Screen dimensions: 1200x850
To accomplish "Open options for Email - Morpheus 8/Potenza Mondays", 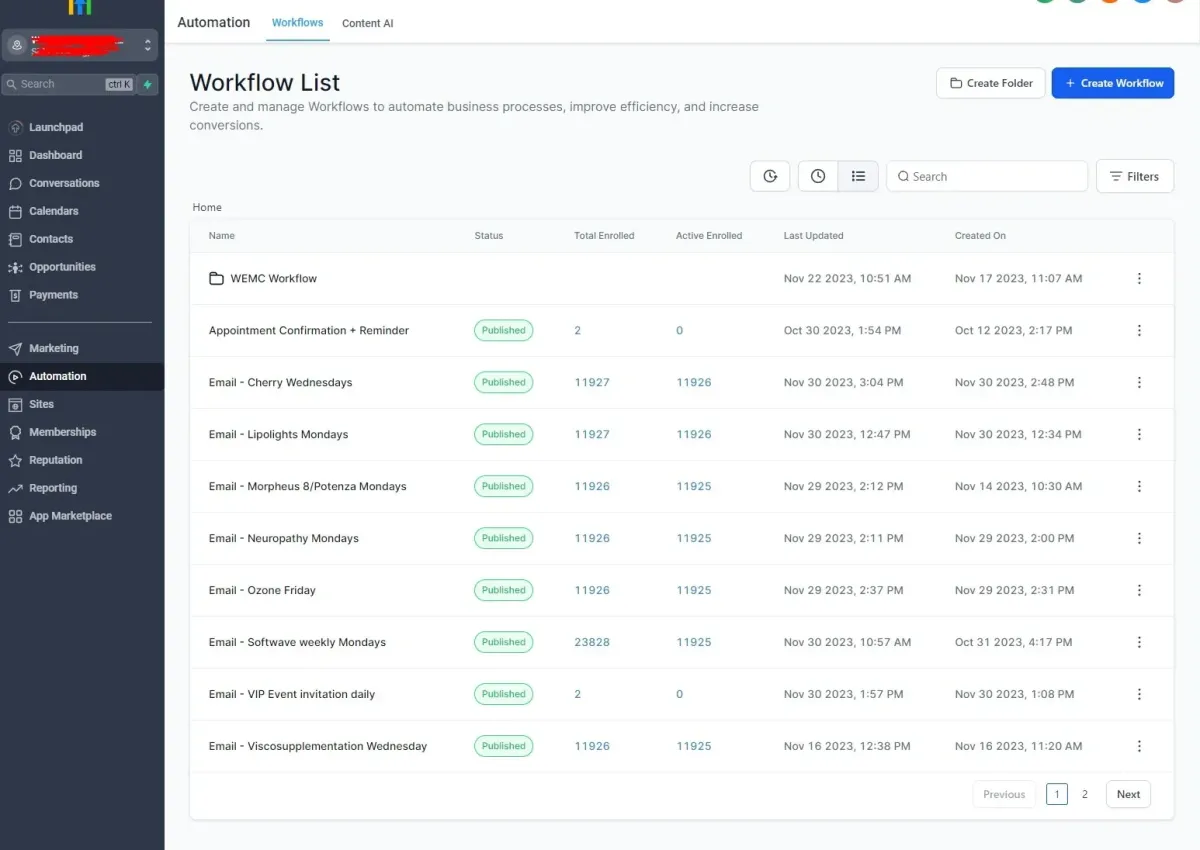I will (1139, 486).
